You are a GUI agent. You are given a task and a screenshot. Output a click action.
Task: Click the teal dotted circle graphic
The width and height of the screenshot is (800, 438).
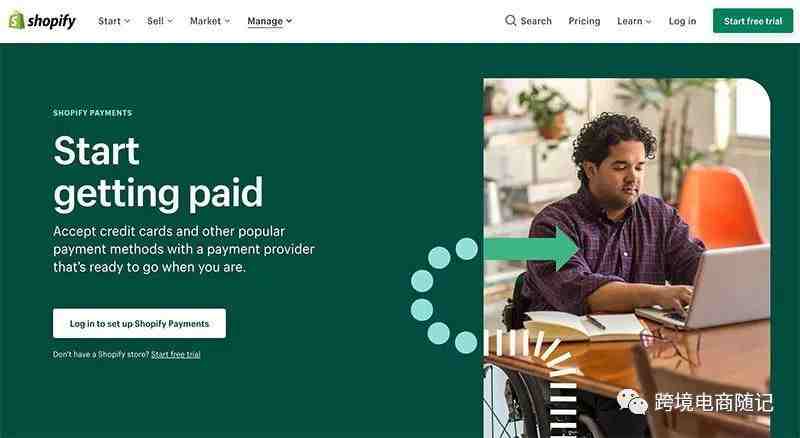[443, 295]
